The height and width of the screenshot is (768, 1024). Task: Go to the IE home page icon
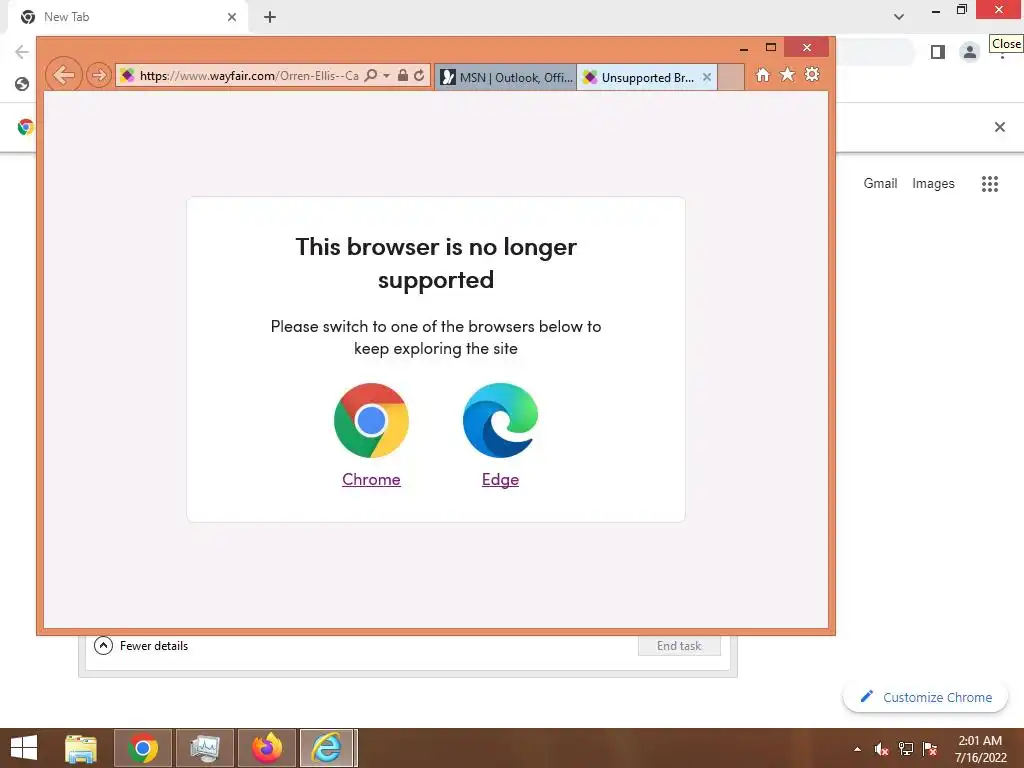point(763,75)
